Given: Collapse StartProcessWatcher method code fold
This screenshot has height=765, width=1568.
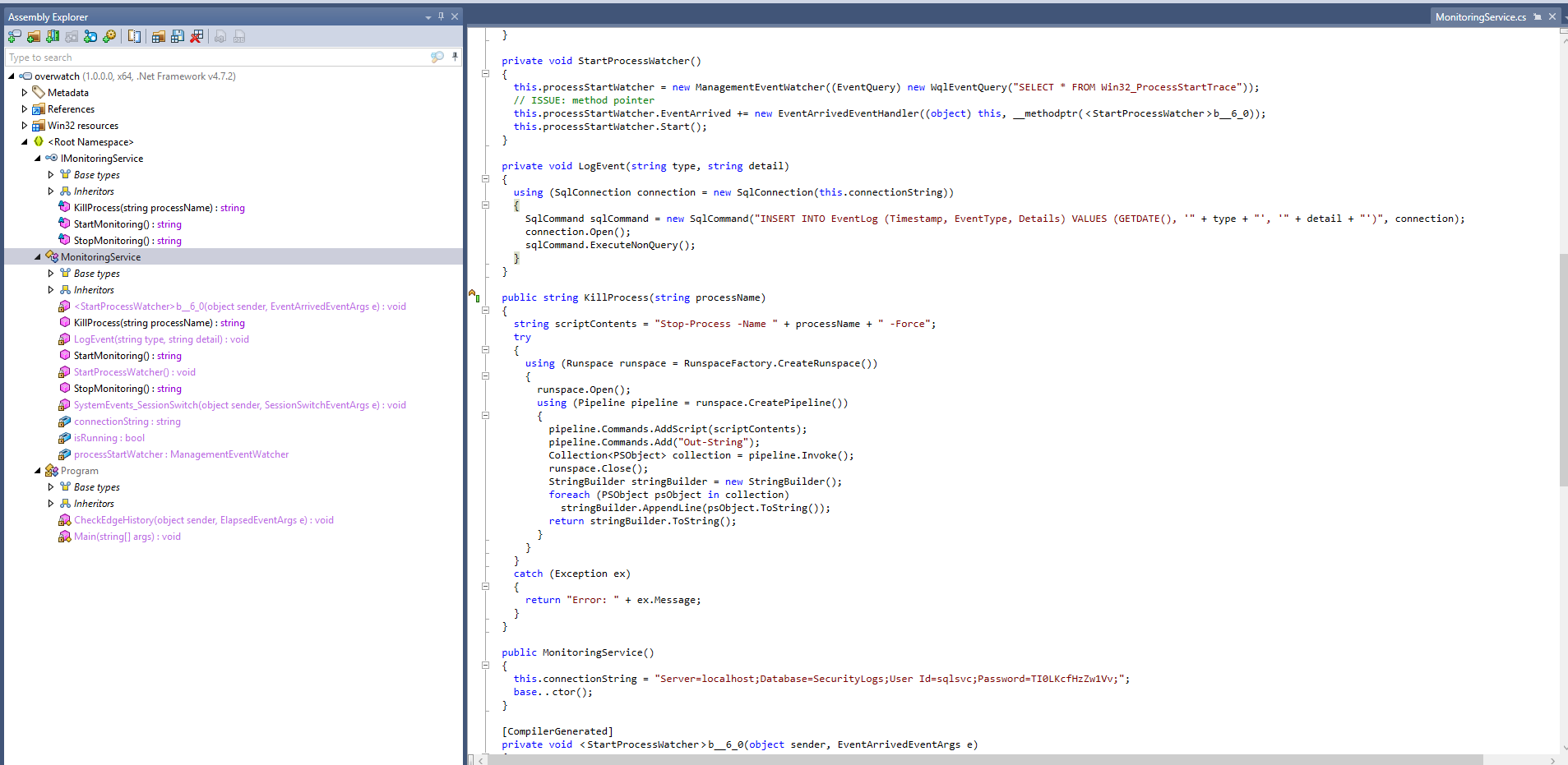Looking at the screenshot, I should [485, 74].
